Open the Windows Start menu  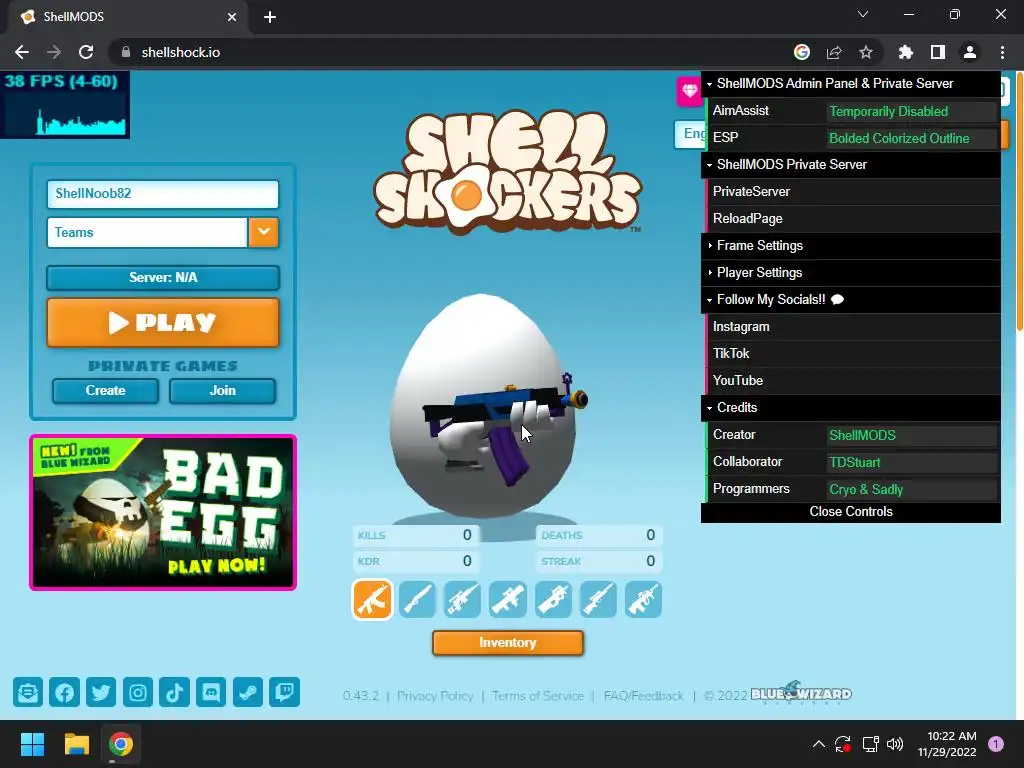click(x=32, y=744)
